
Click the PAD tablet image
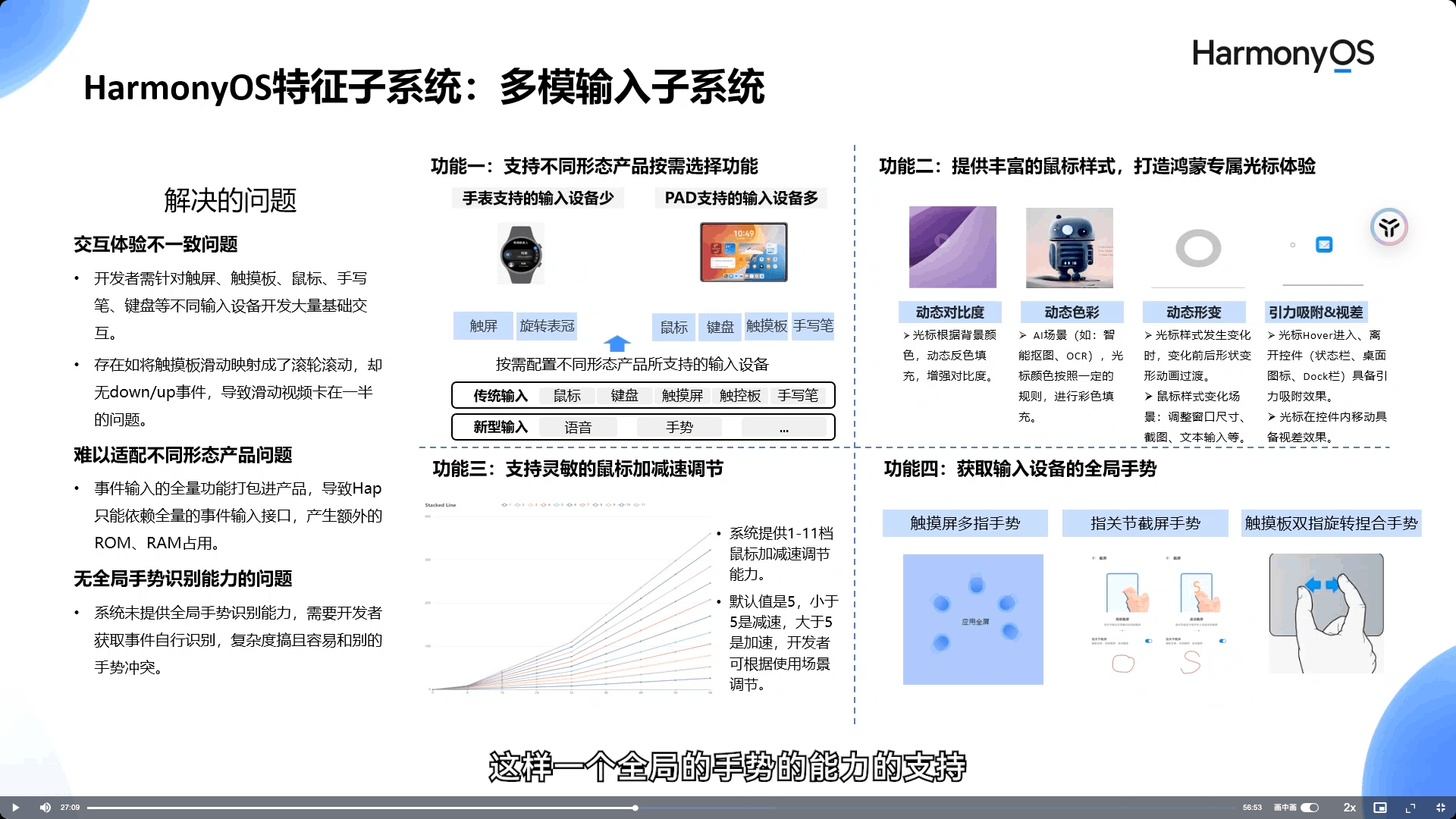(743, 253)
